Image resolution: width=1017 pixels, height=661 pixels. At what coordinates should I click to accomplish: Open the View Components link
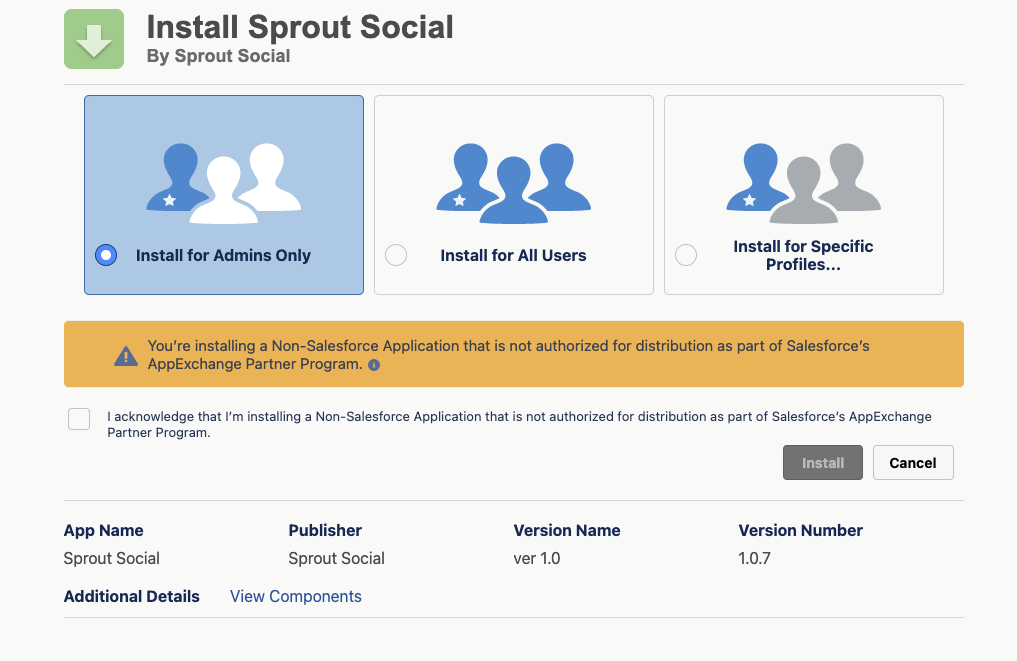coord(296,596)
